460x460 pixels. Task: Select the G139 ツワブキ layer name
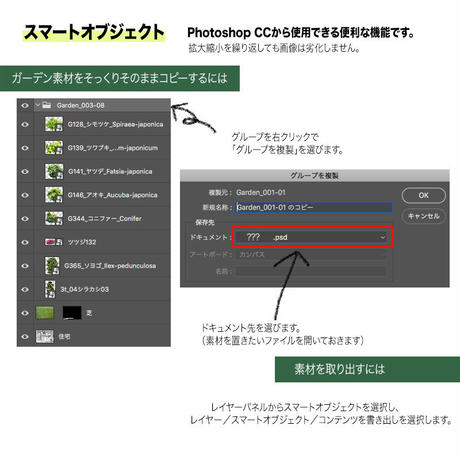113,148
